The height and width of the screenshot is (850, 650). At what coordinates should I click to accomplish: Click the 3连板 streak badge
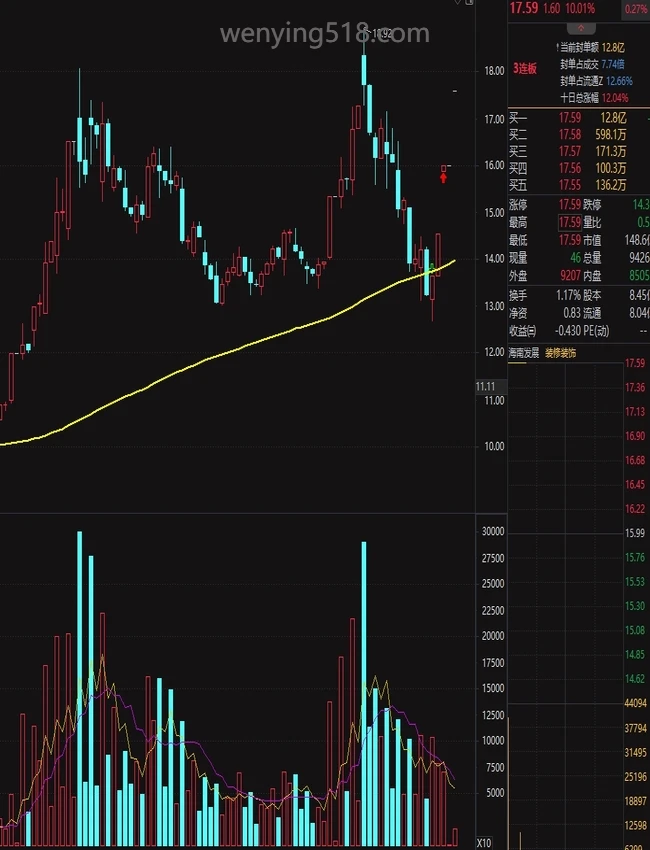click(525, 69)
